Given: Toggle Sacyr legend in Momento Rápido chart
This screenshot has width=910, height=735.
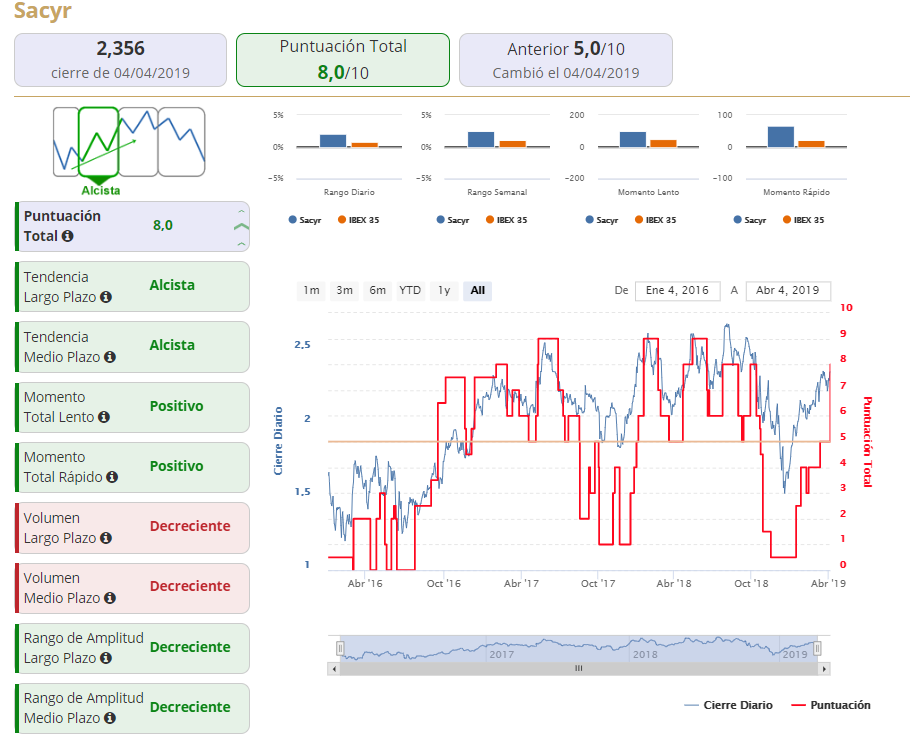Looking at the screenshot, I should 750,220.
